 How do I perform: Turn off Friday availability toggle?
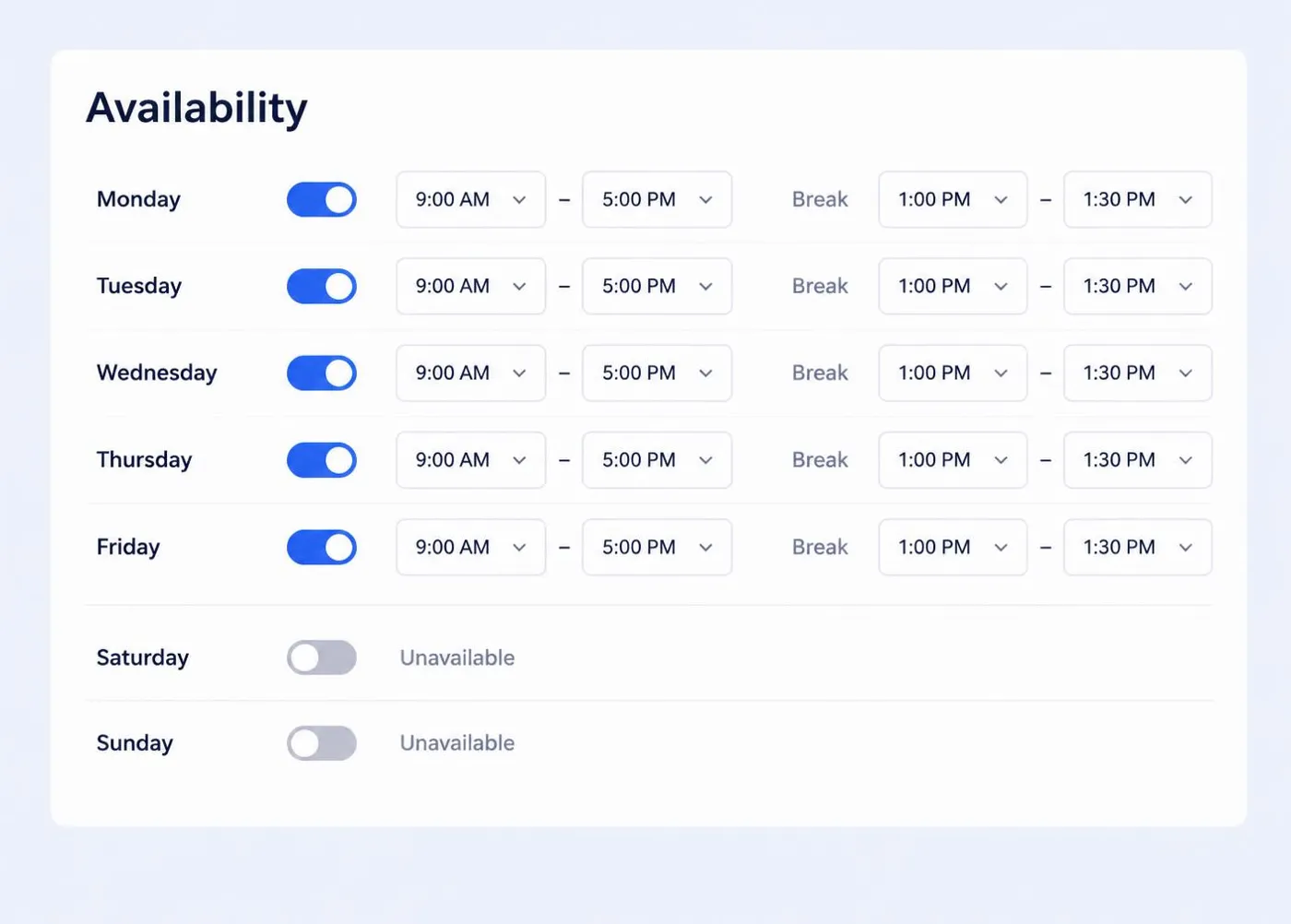click(x=322, y=547)
